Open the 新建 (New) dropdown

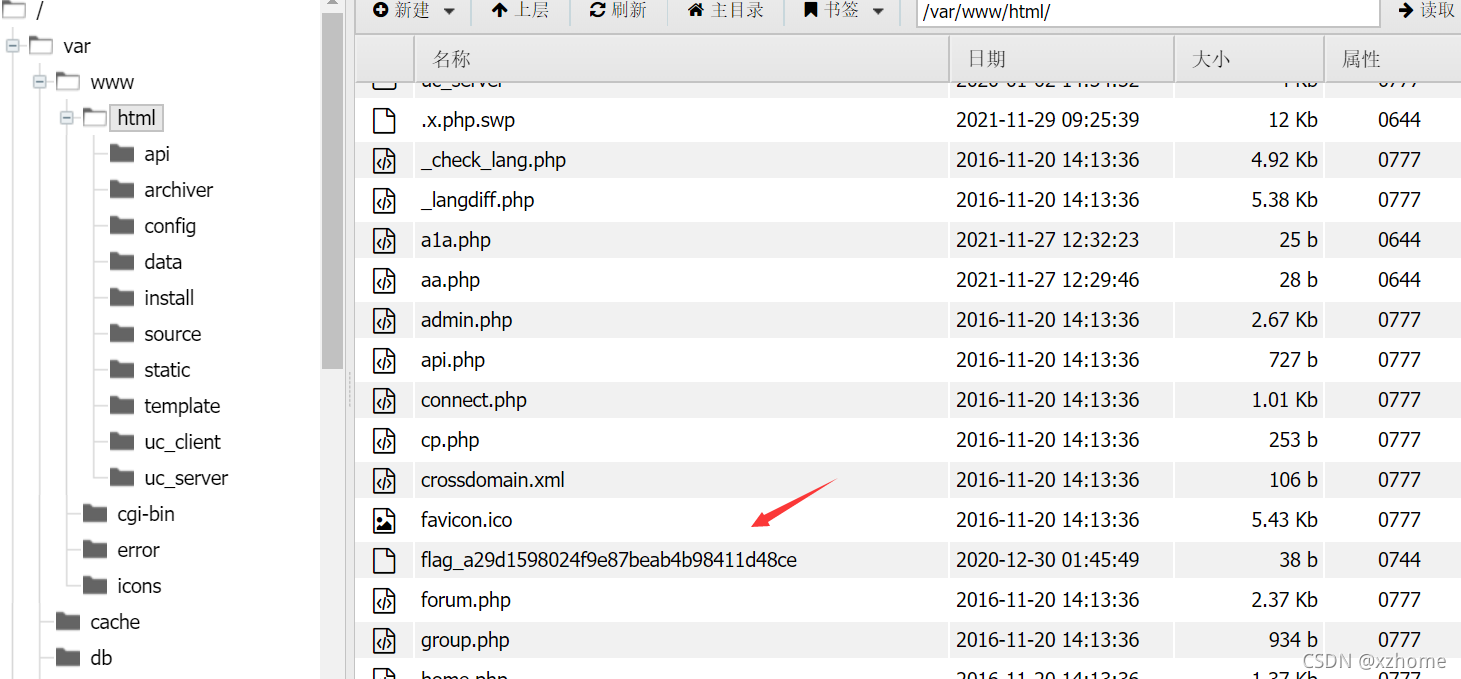click(413, 11)
